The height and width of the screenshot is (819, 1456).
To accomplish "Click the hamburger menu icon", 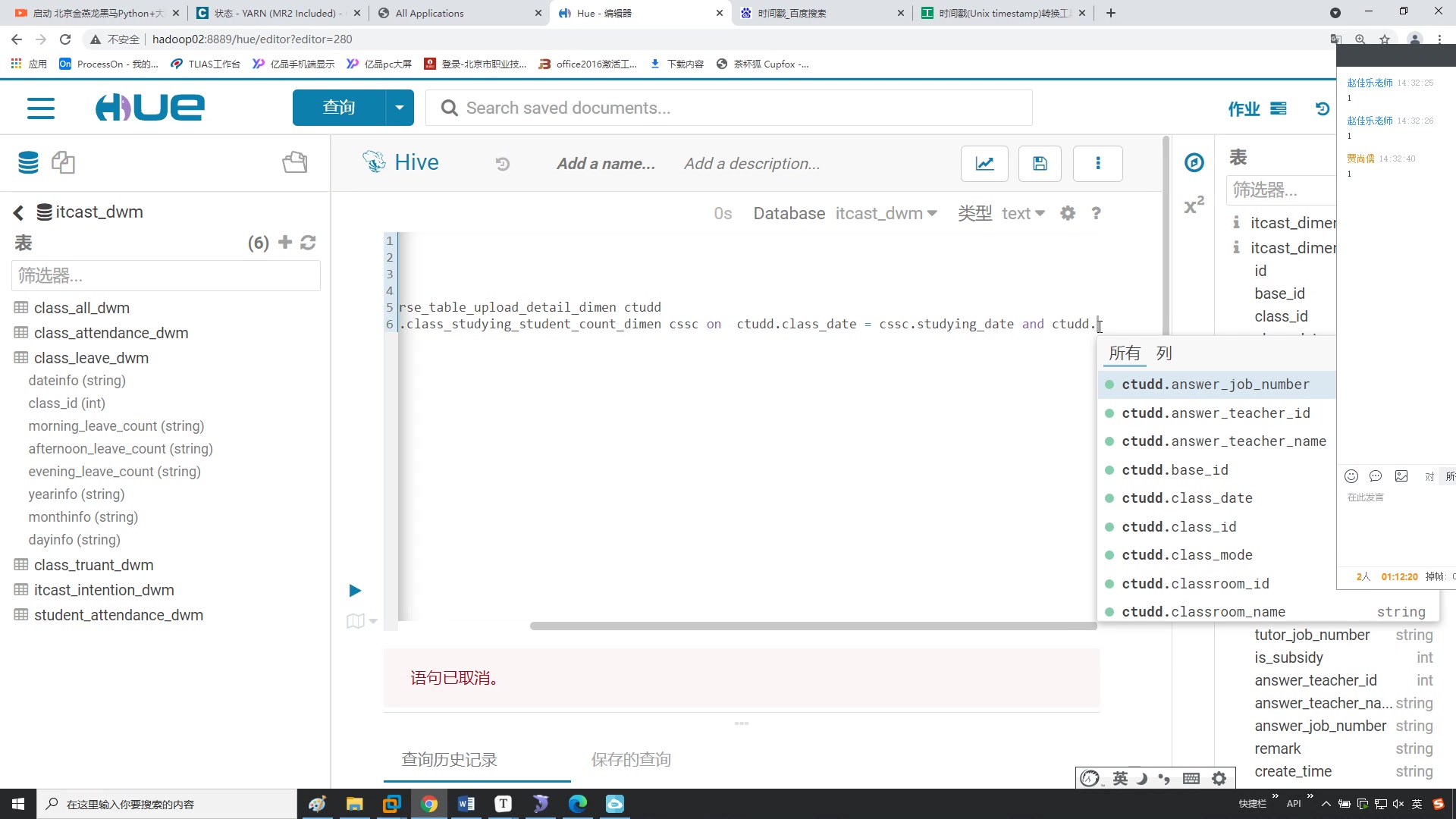I will point(41,108).
